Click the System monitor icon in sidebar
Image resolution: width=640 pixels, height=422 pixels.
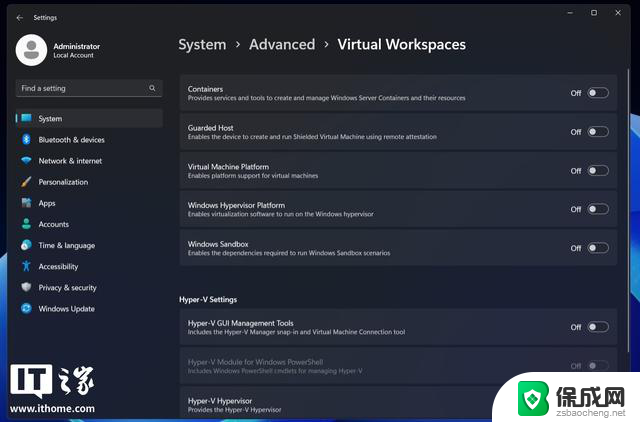[27, 118]
